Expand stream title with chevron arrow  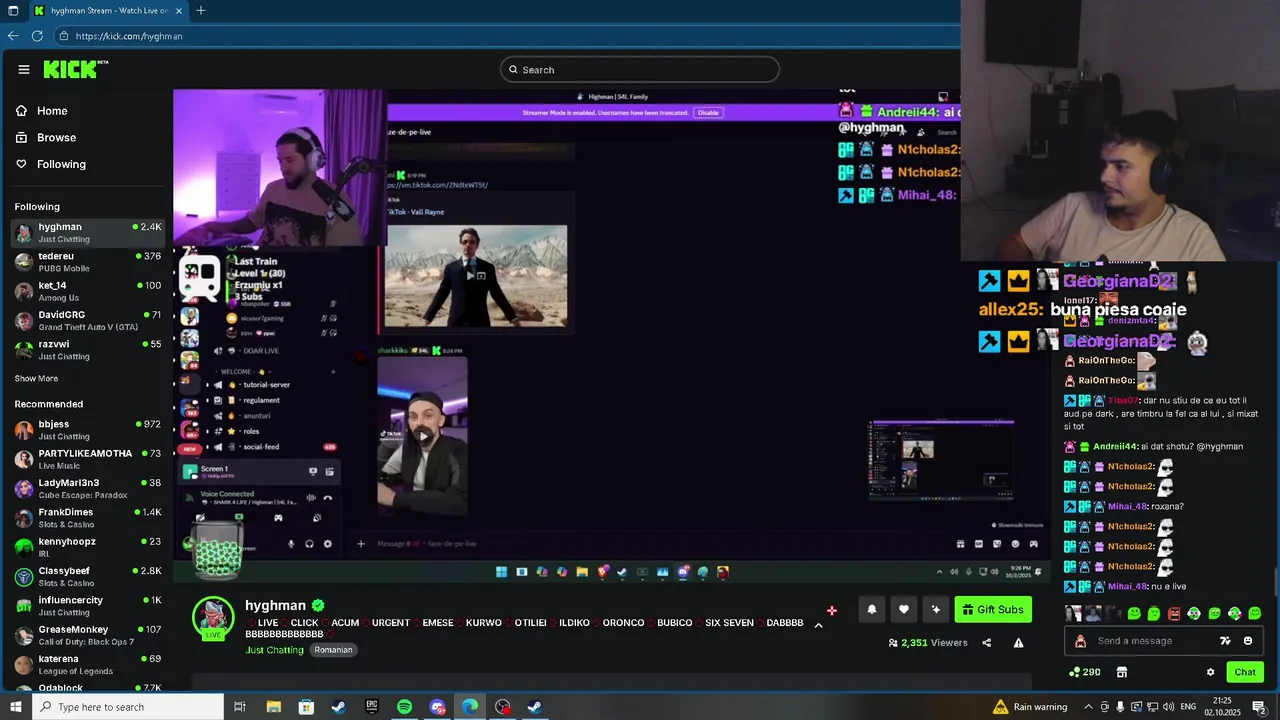pos(818,624)
